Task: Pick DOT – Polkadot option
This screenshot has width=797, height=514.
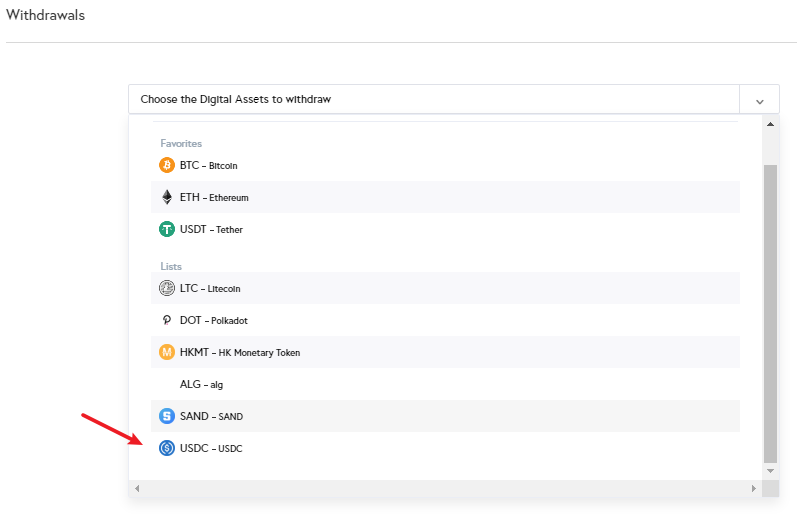Action: click(445, 320)
